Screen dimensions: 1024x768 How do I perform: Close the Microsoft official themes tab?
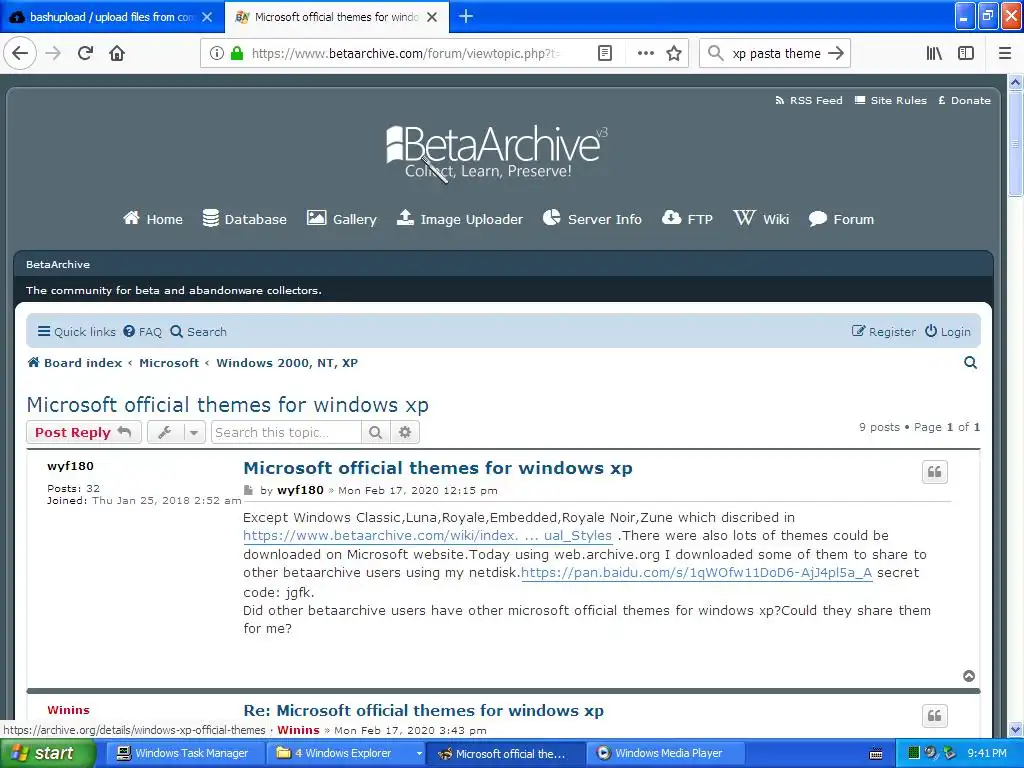pyautogui.click(x=432, y=17)
